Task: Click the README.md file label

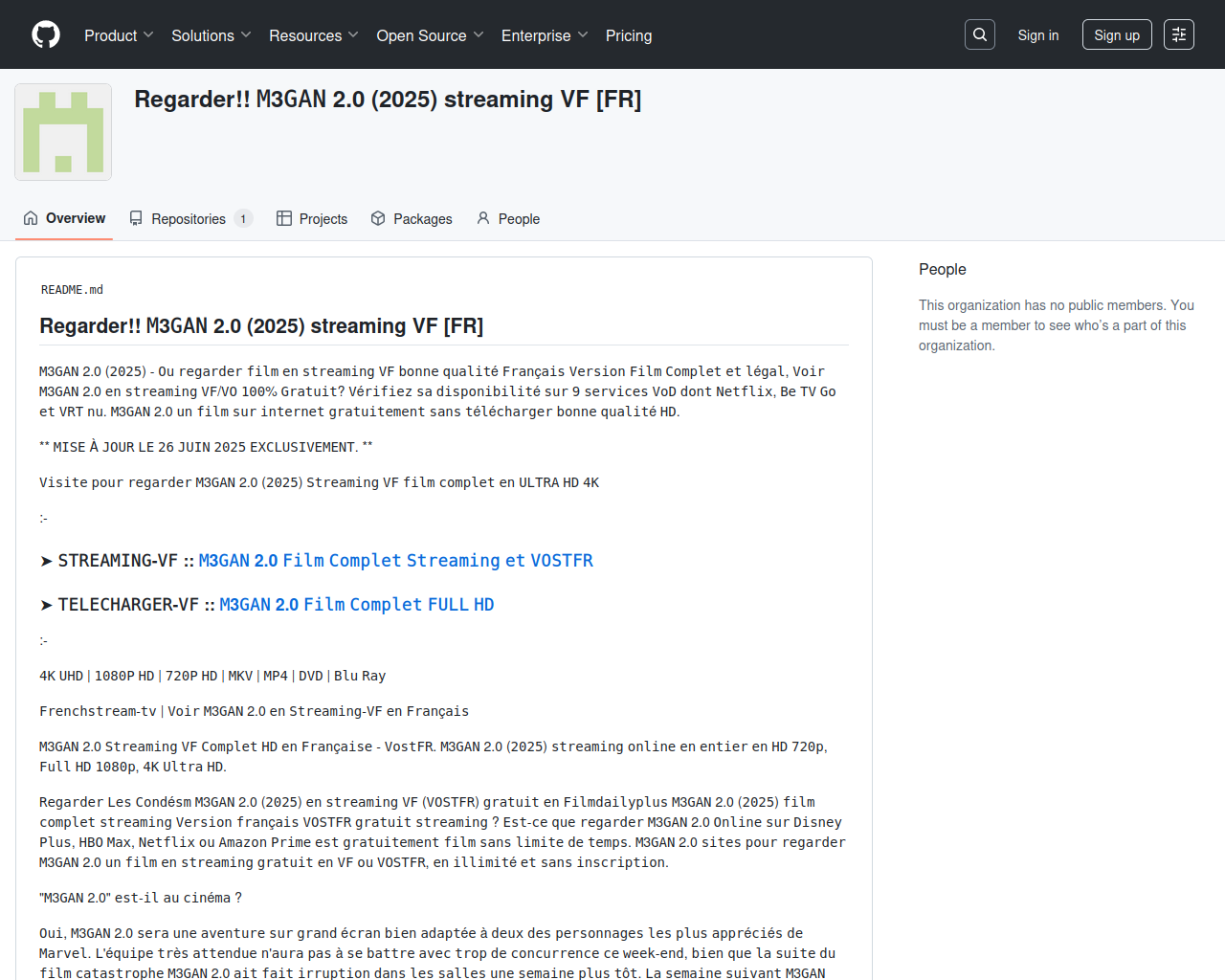Action: tap(72, 290)
